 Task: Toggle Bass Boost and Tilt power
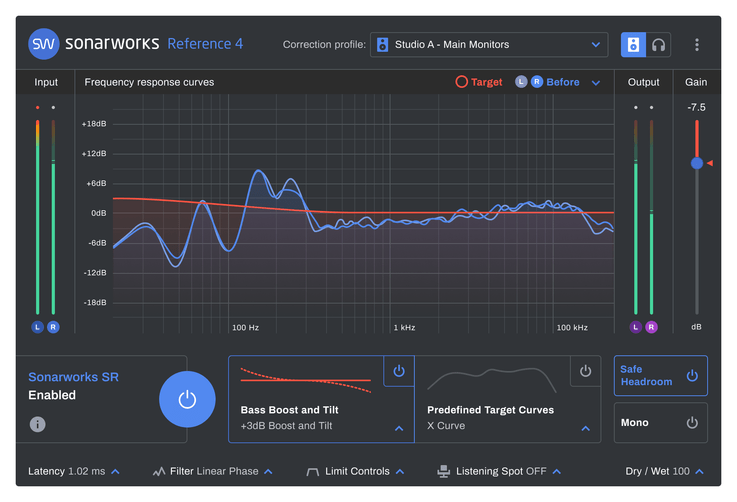pos(399,371)
